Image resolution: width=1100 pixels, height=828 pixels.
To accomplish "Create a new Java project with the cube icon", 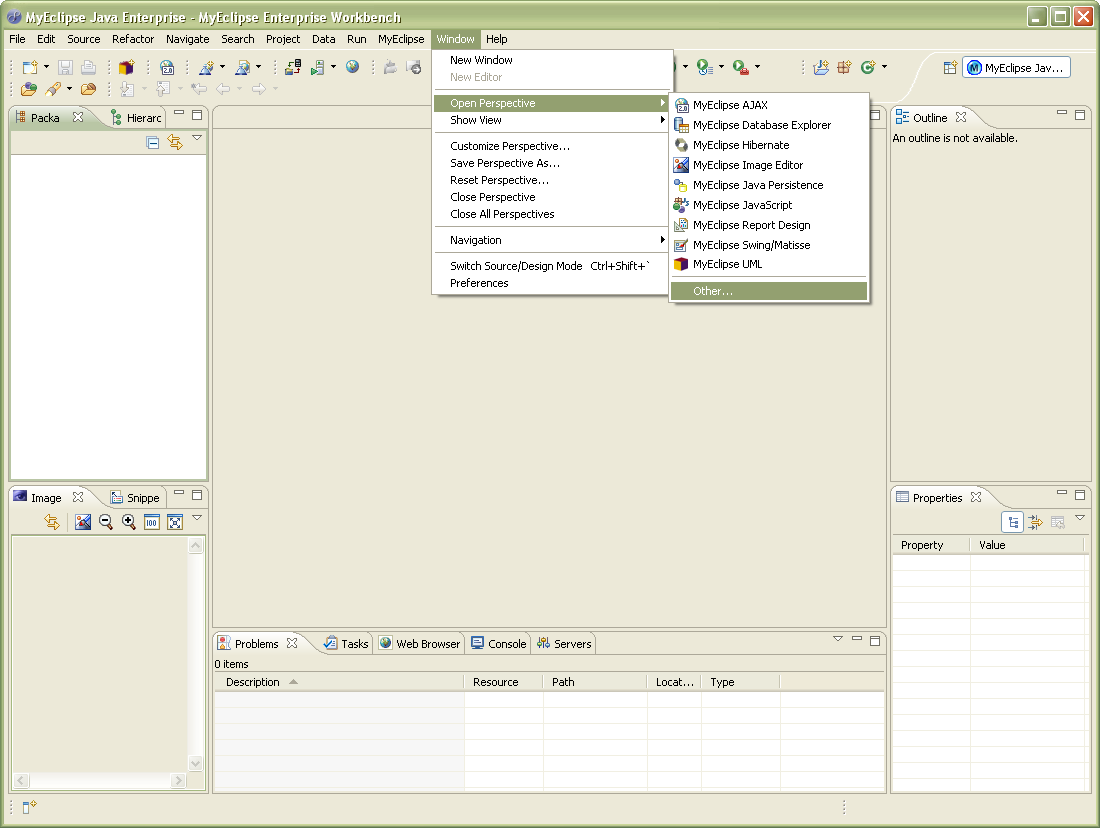I will click(124, 67).
